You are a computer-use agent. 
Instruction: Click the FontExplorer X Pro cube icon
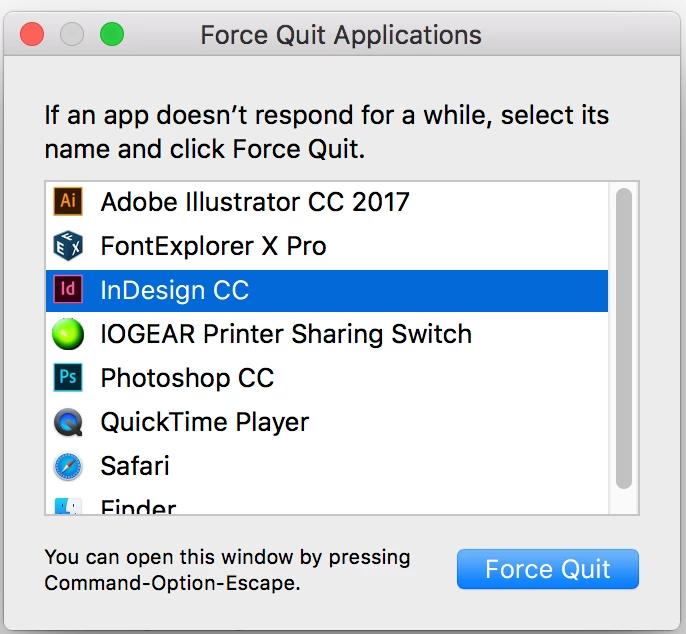tap(68, 245)
